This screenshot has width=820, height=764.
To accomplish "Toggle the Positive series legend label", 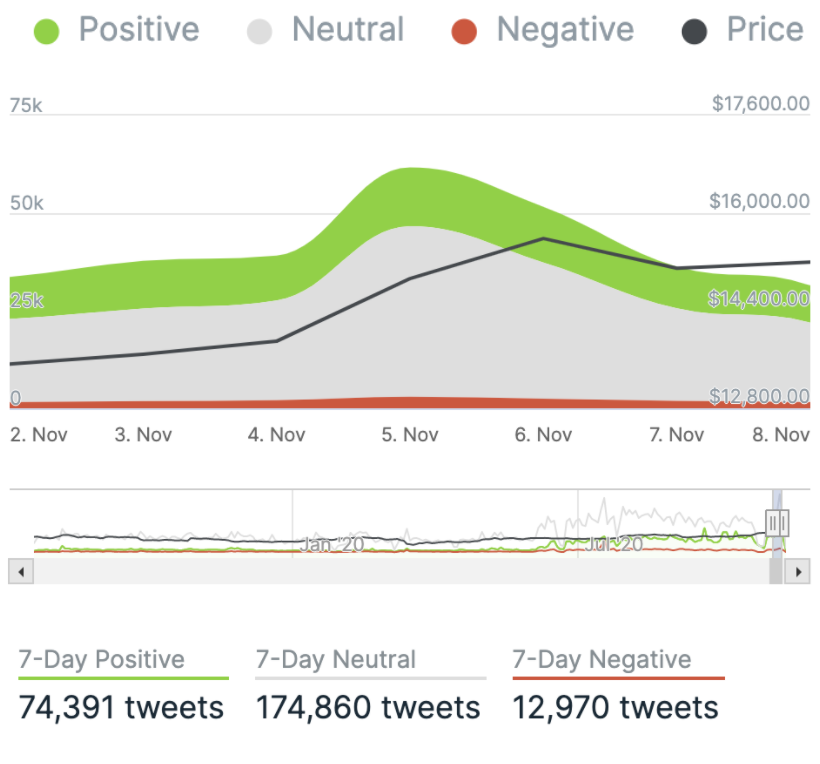I will click(x=139, y=30).
